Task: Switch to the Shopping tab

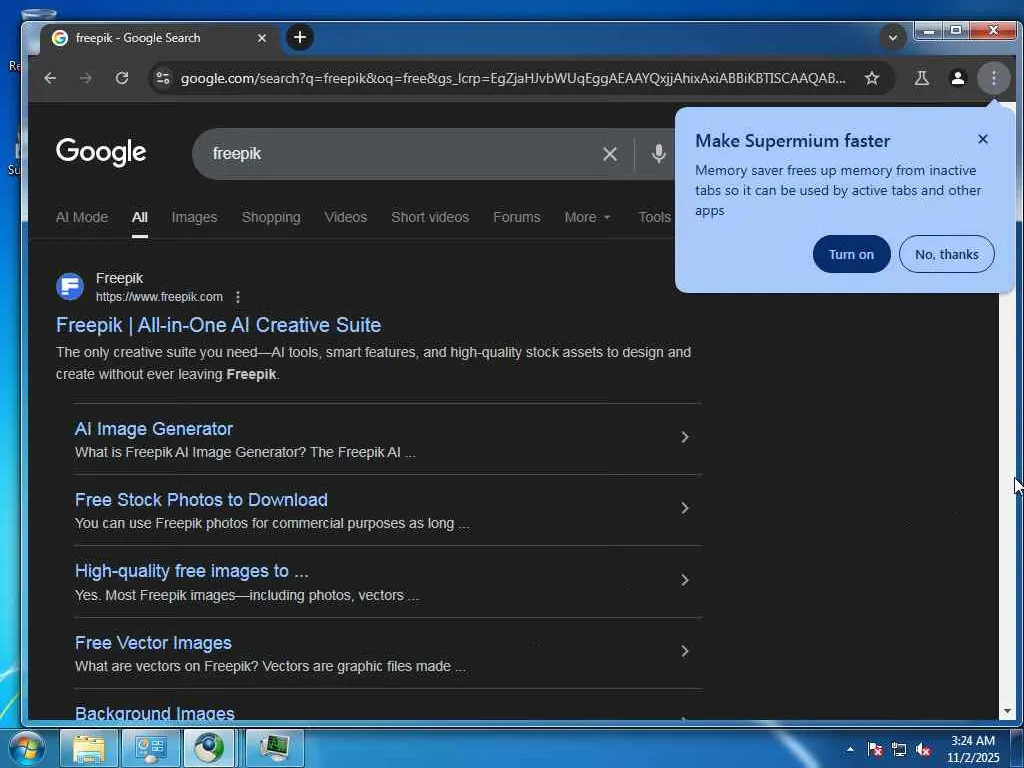Action: tap(271, 217)
